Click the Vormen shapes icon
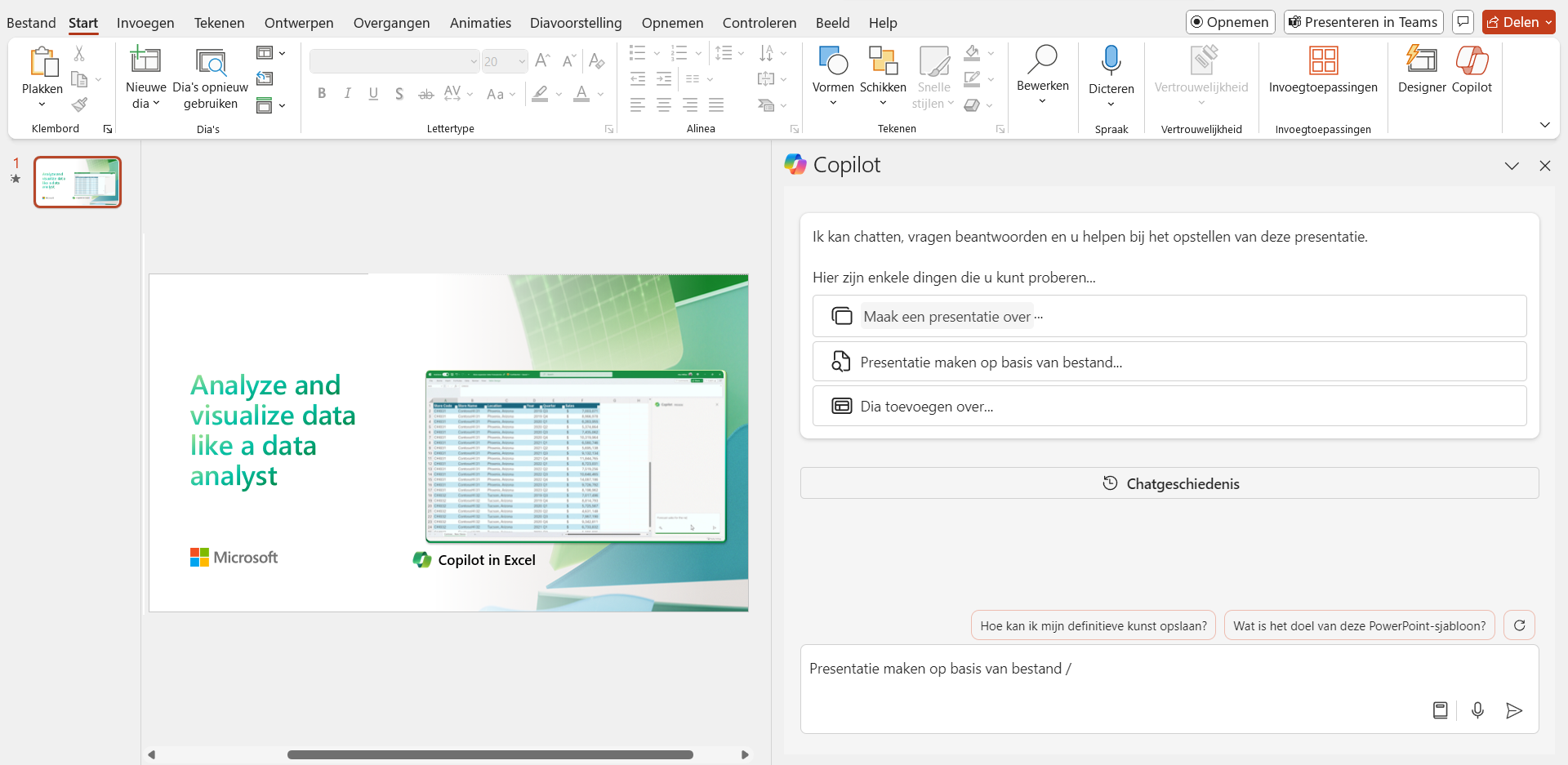1568x765 pixels. pos(833,60)
